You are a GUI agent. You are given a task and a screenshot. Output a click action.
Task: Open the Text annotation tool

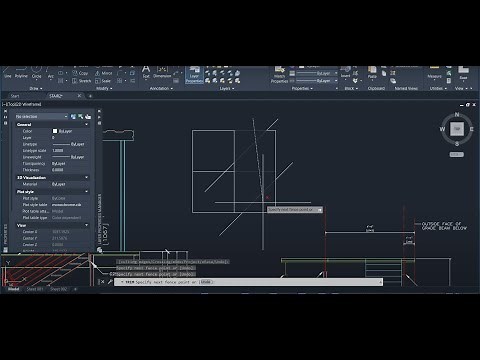146,72
